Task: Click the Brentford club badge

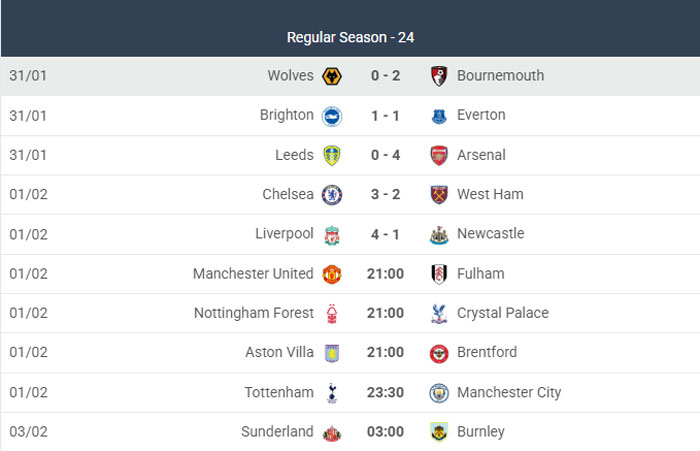Action: click(x=439, y=353)
